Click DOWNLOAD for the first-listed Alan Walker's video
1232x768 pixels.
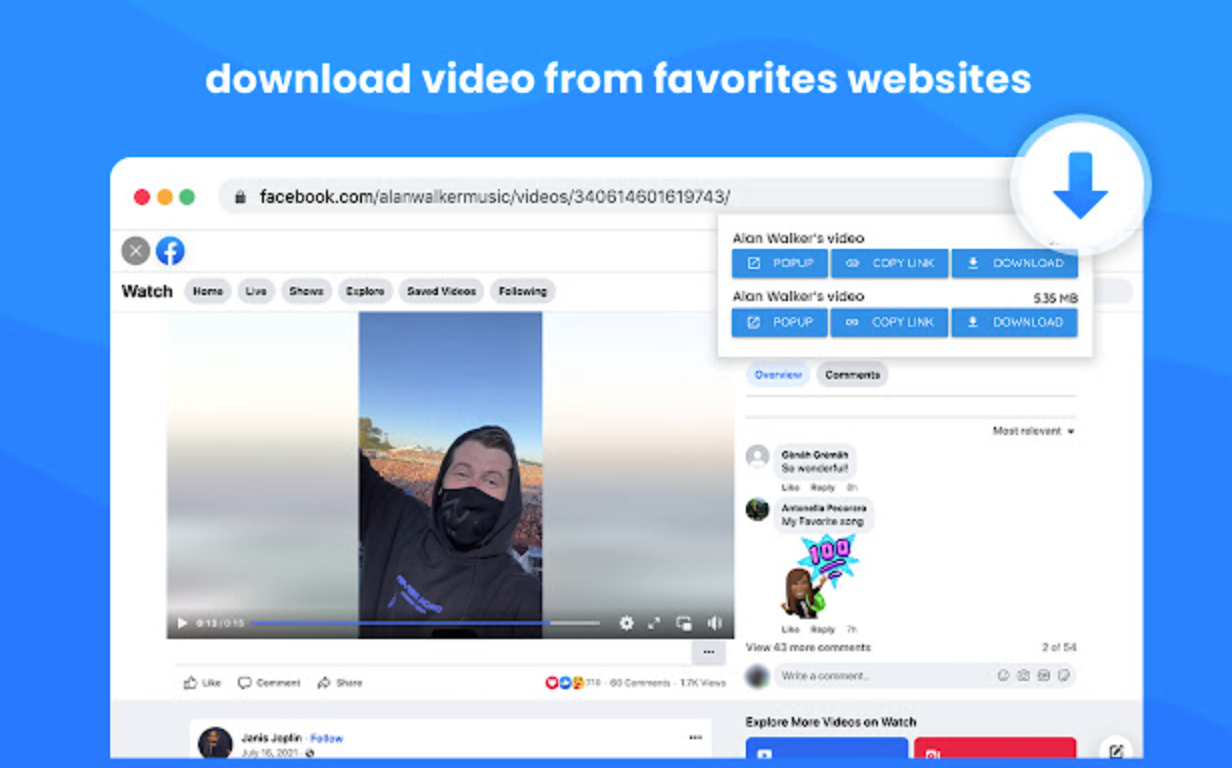tap(1015, 263)
